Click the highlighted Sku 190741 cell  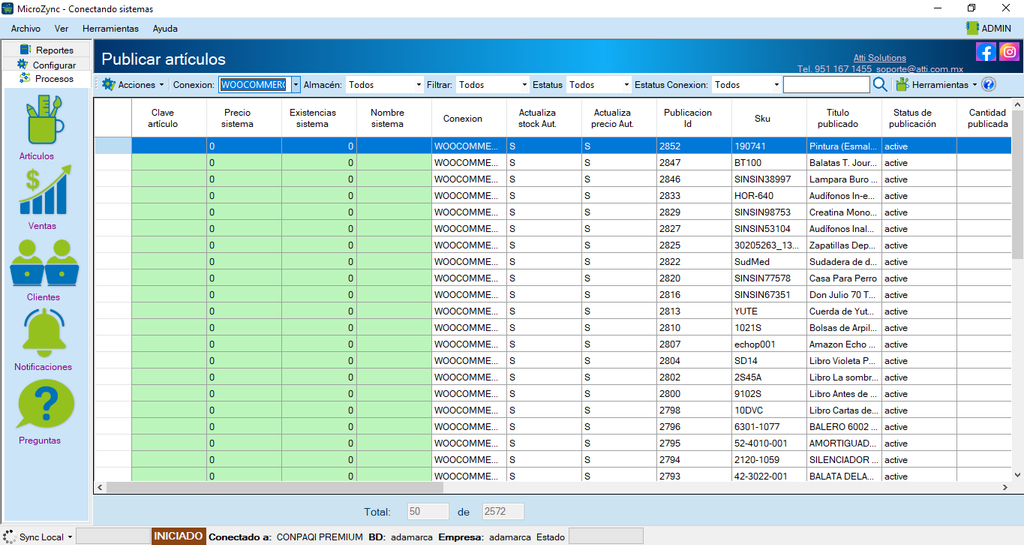[769, 146]
